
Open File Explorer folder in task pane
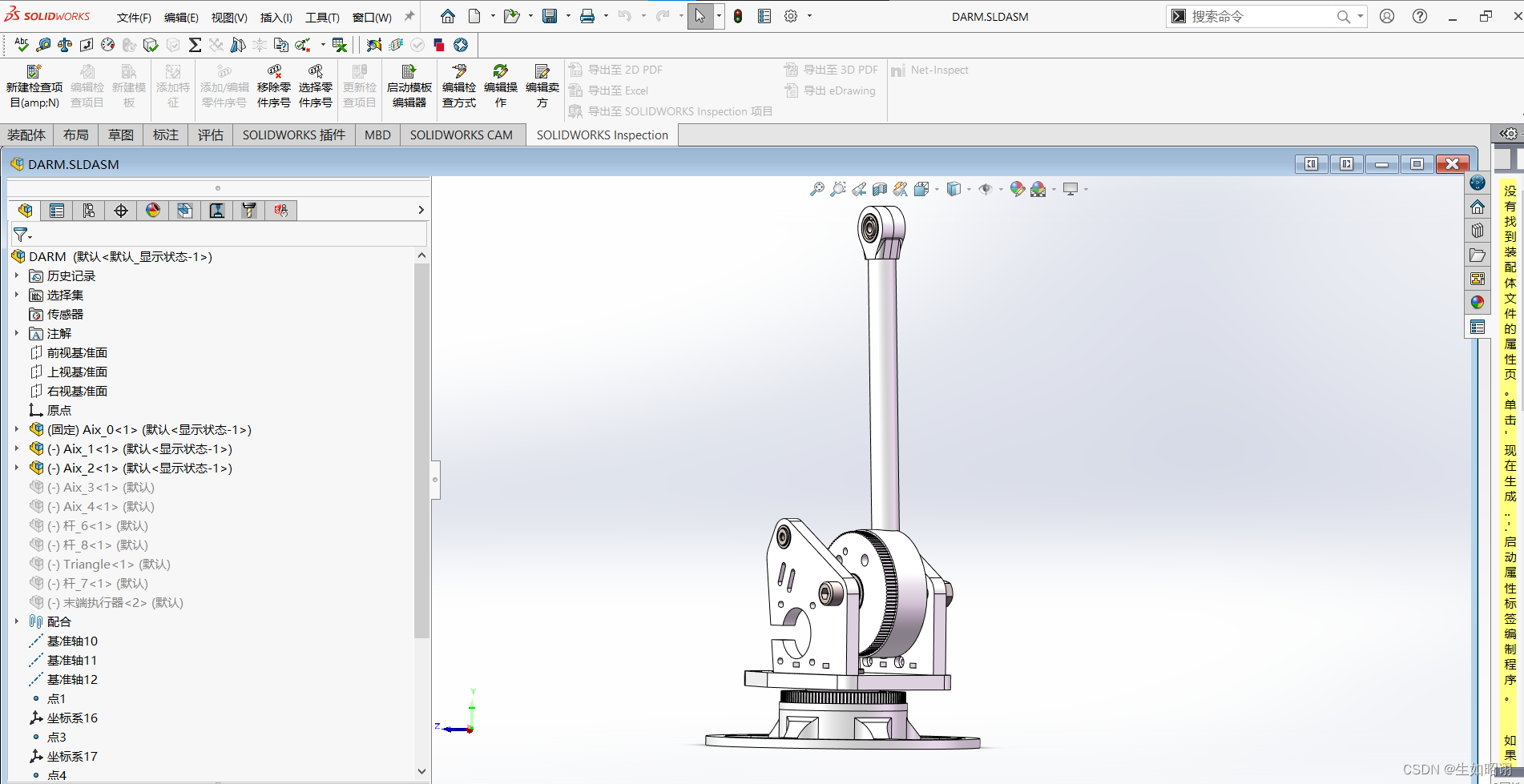[x=1478, y=255]
